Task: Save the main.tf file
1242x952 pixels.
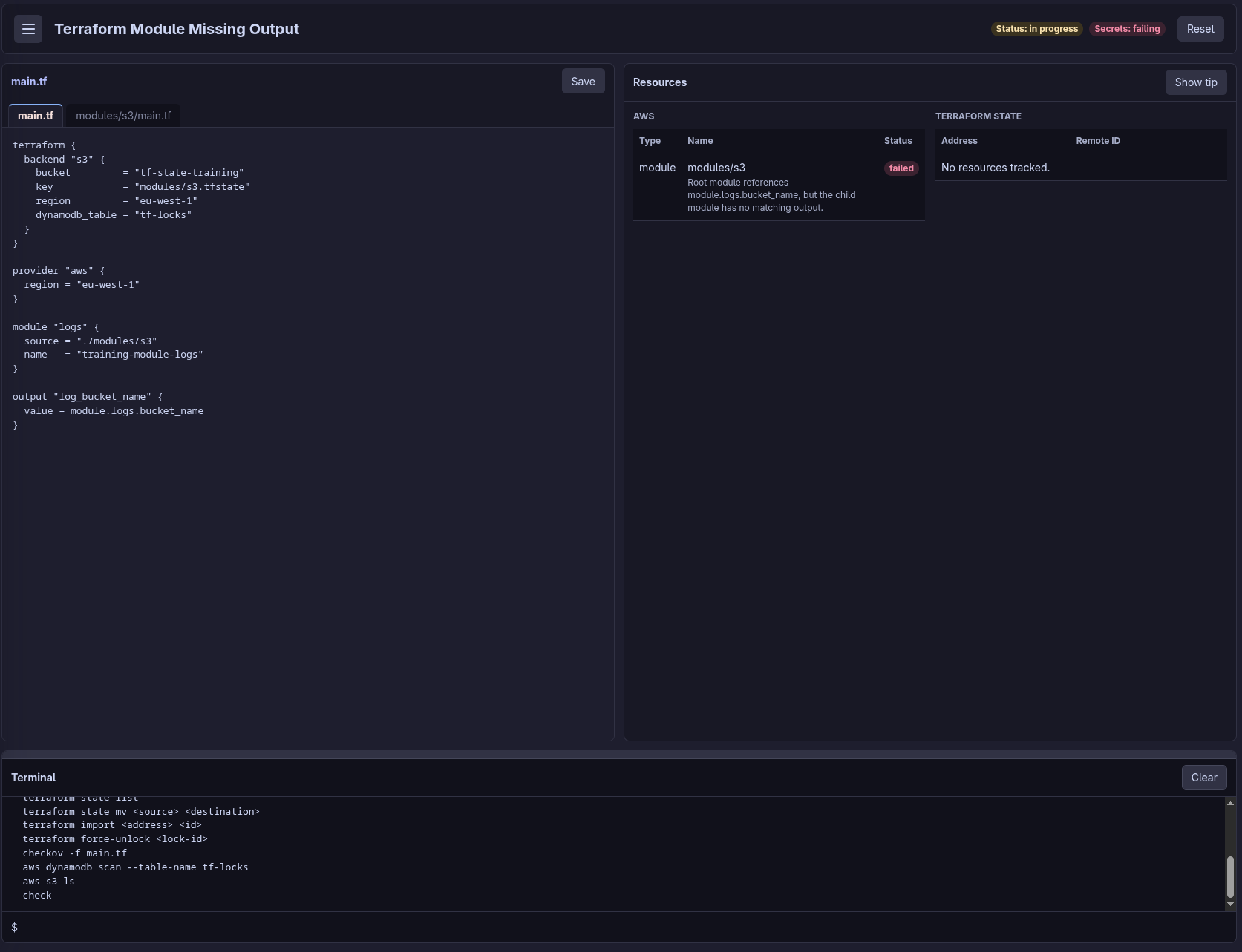Action: (x=583, y=82)
